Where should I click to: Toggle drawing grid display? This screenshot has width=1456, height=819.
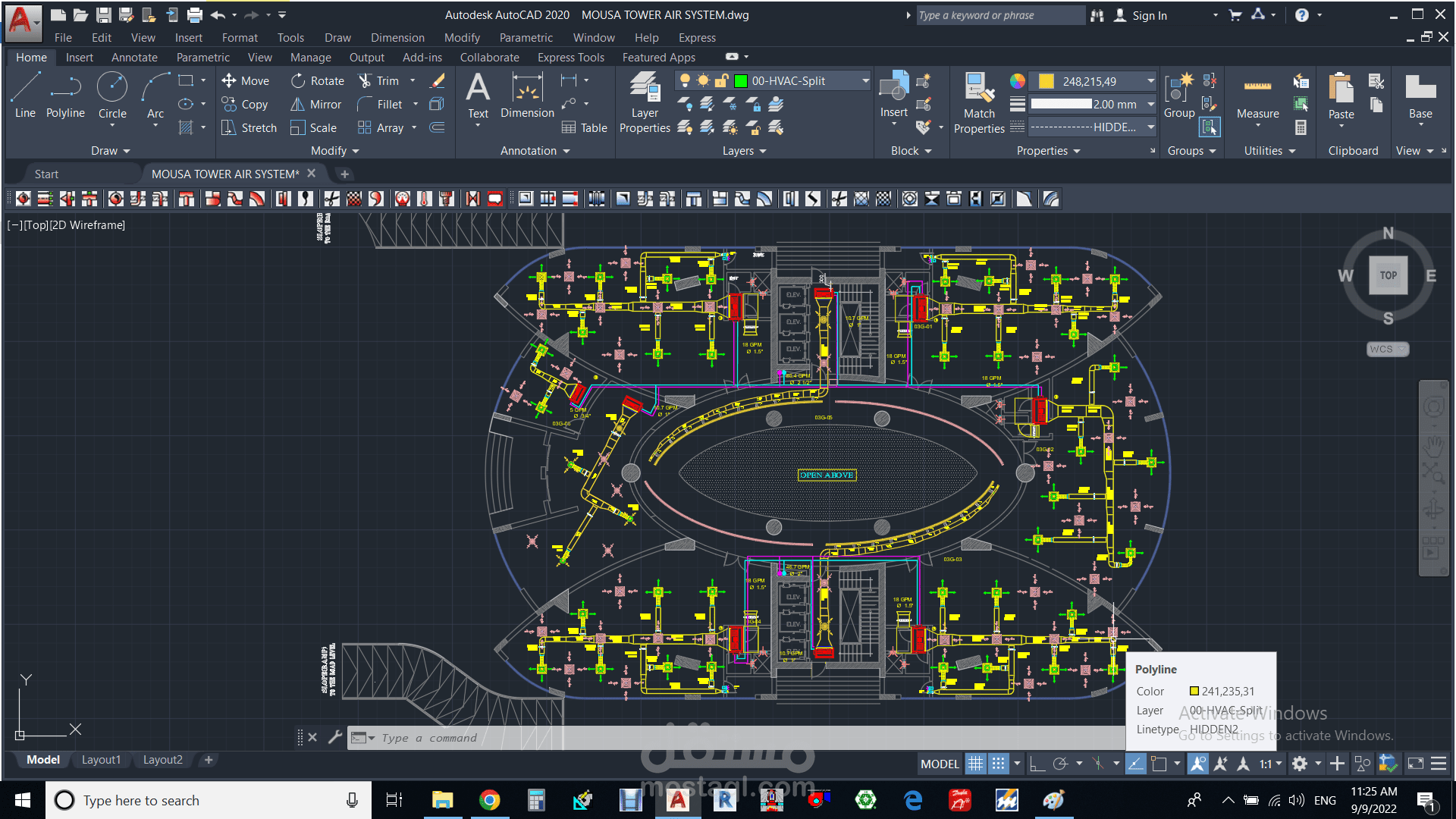pyautogui.click(x=975, y=764)
